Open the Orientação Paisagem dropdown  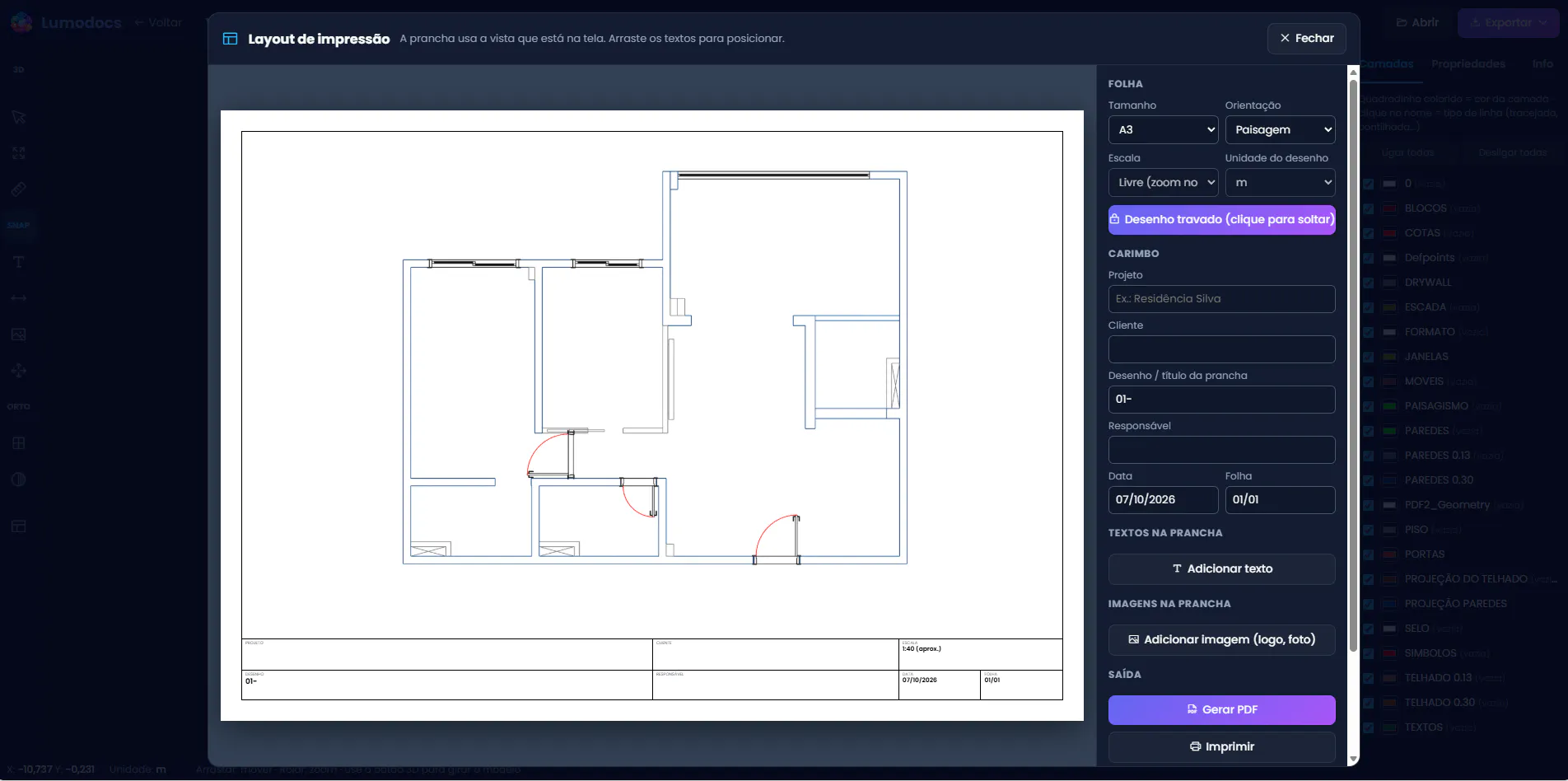pos(1280,129)
